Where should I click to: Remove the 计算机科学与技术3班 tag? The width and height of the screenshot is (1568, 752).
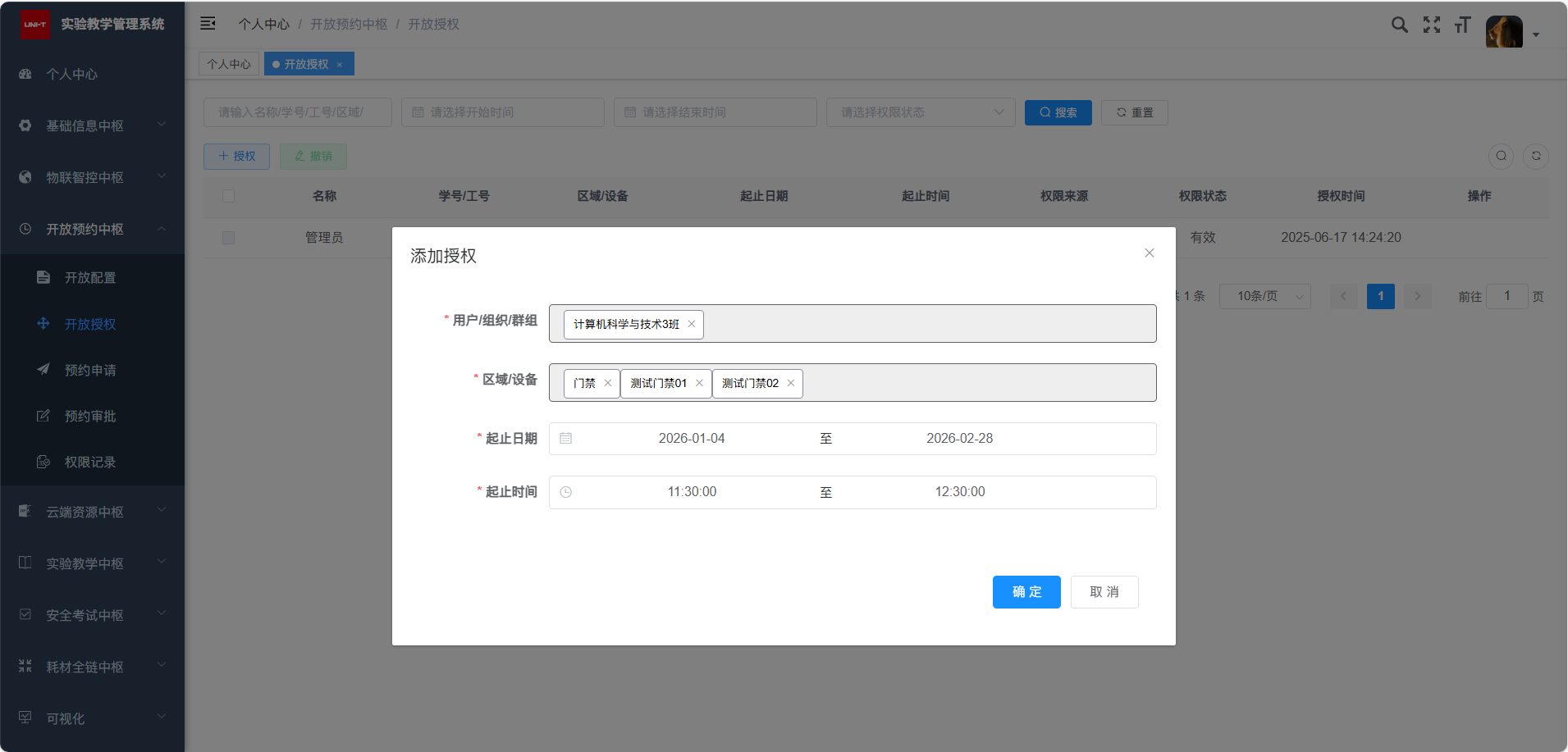pos(692,324)
